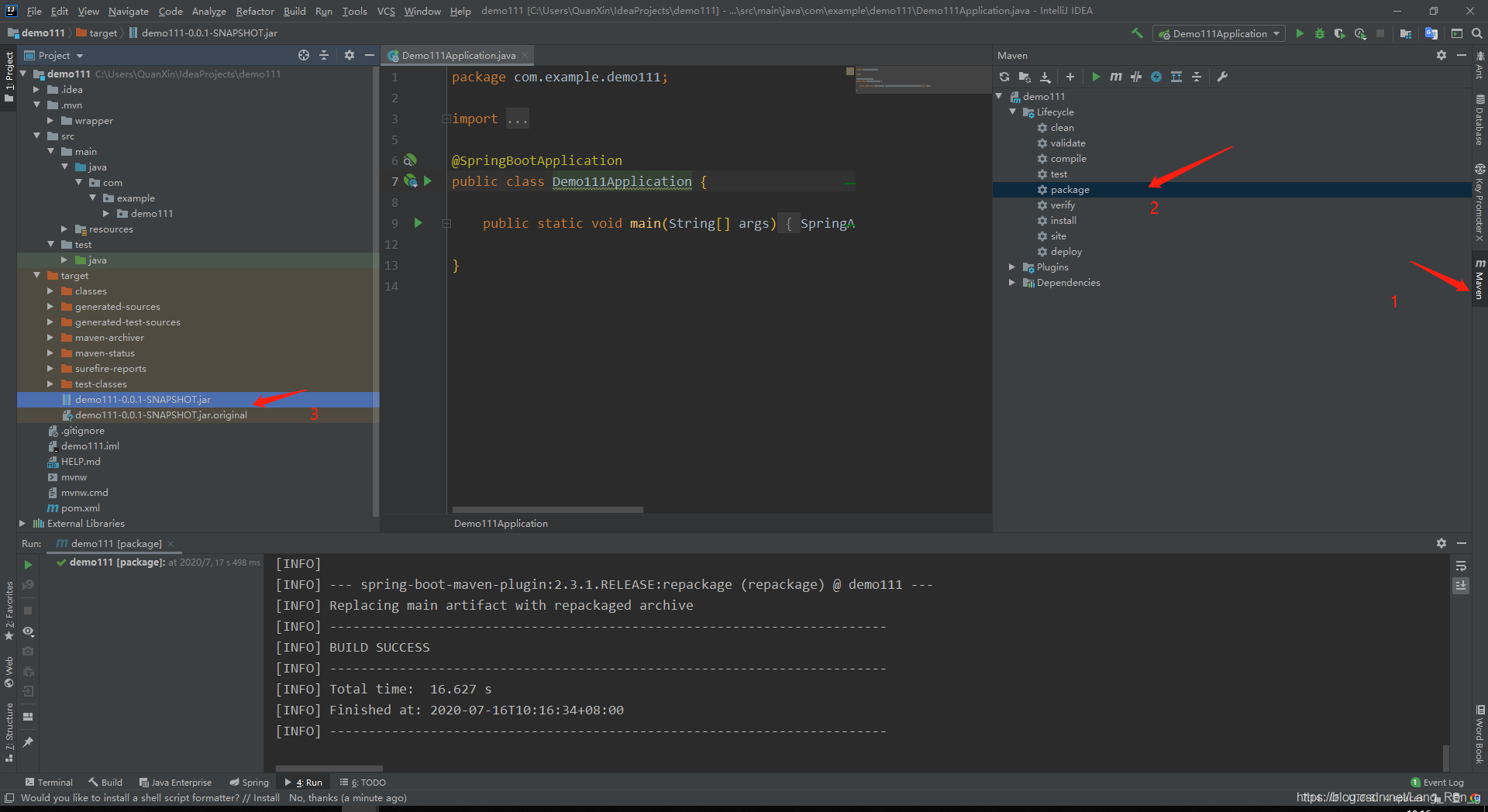Select the install lifecycle goal
The width and height of the screenshot is (1488, 812).
(1063, 220)
